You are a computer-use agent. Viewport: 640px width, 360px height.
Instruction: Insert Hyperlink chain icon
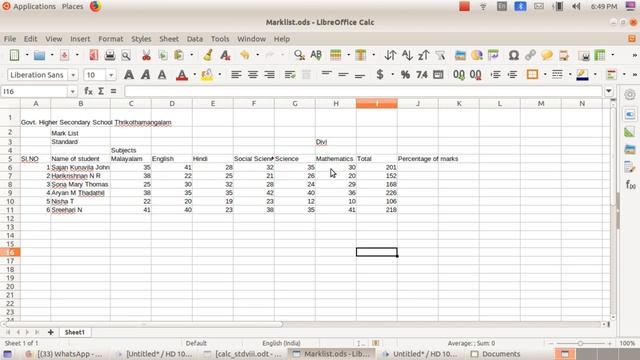[x=530, y=55]
